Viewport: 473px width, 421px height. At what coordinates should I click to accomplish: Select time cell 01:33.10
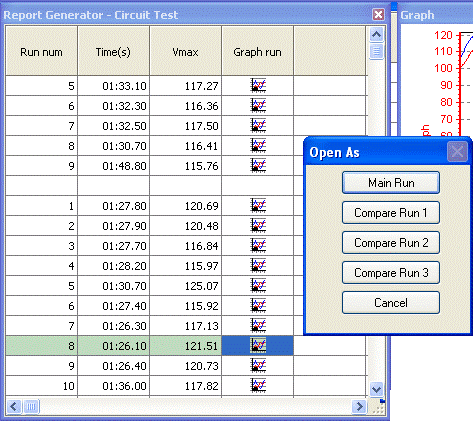(x=113, y=86)
